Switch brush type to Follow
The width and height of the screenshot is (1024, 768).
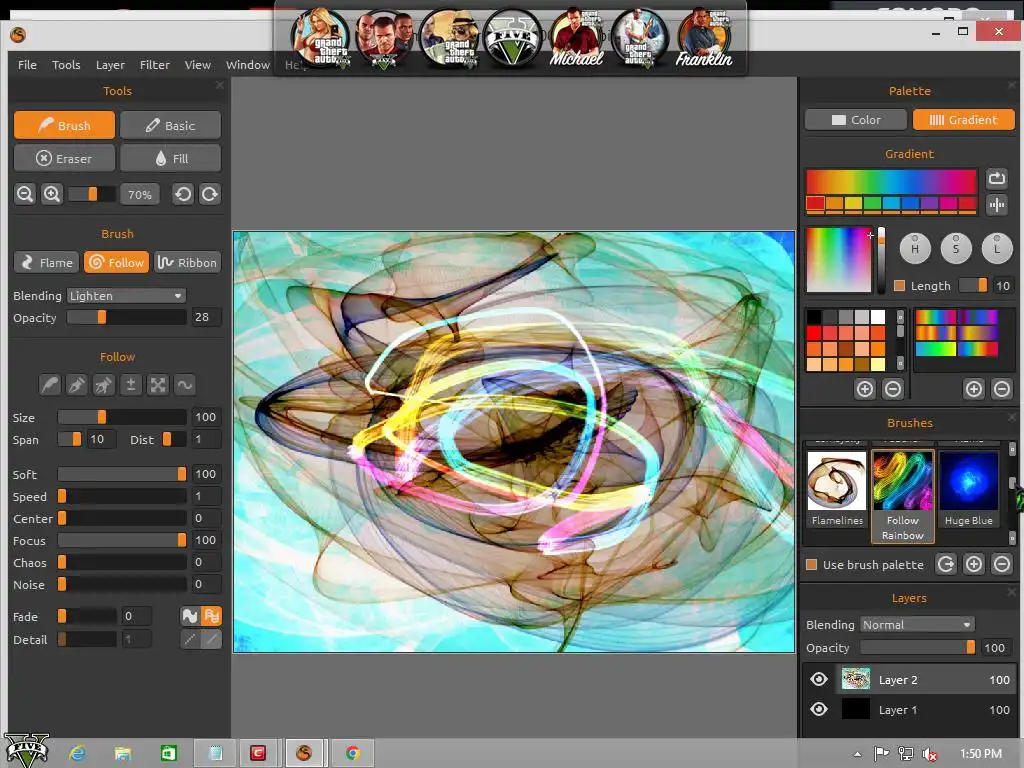coord(117,263)
